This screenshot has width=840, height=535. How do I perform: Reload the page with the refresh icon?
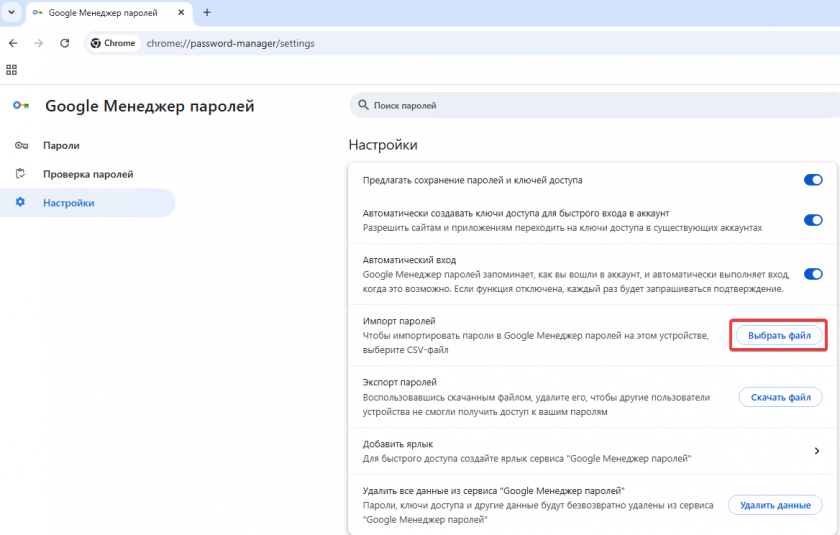[x=65, y=43]
